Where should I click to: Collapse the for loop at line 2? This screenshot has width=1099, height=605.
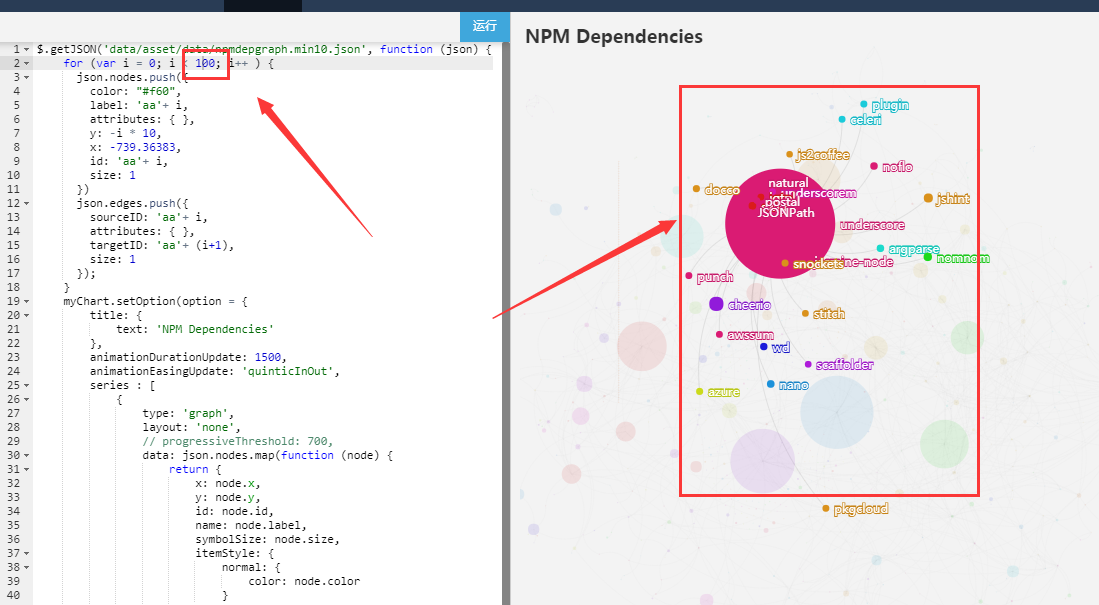click(27, 63)
